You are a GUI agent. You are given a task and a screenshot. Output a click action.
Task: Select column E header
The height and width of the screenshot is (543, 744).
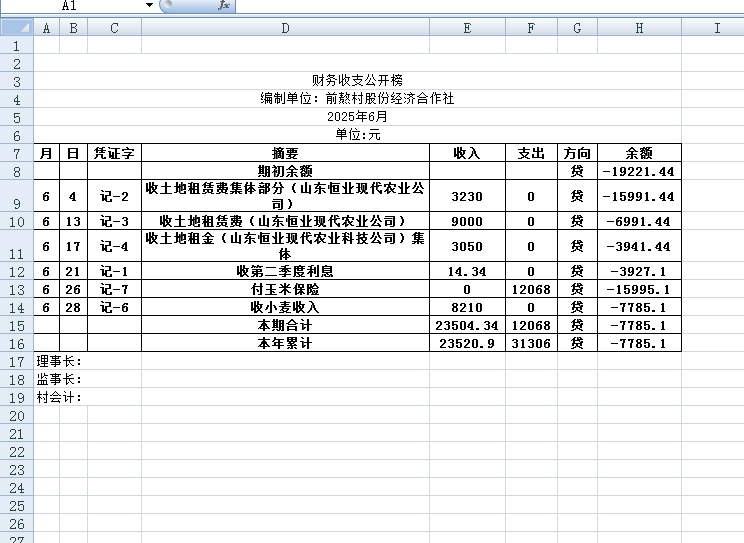tap(467, 28)
